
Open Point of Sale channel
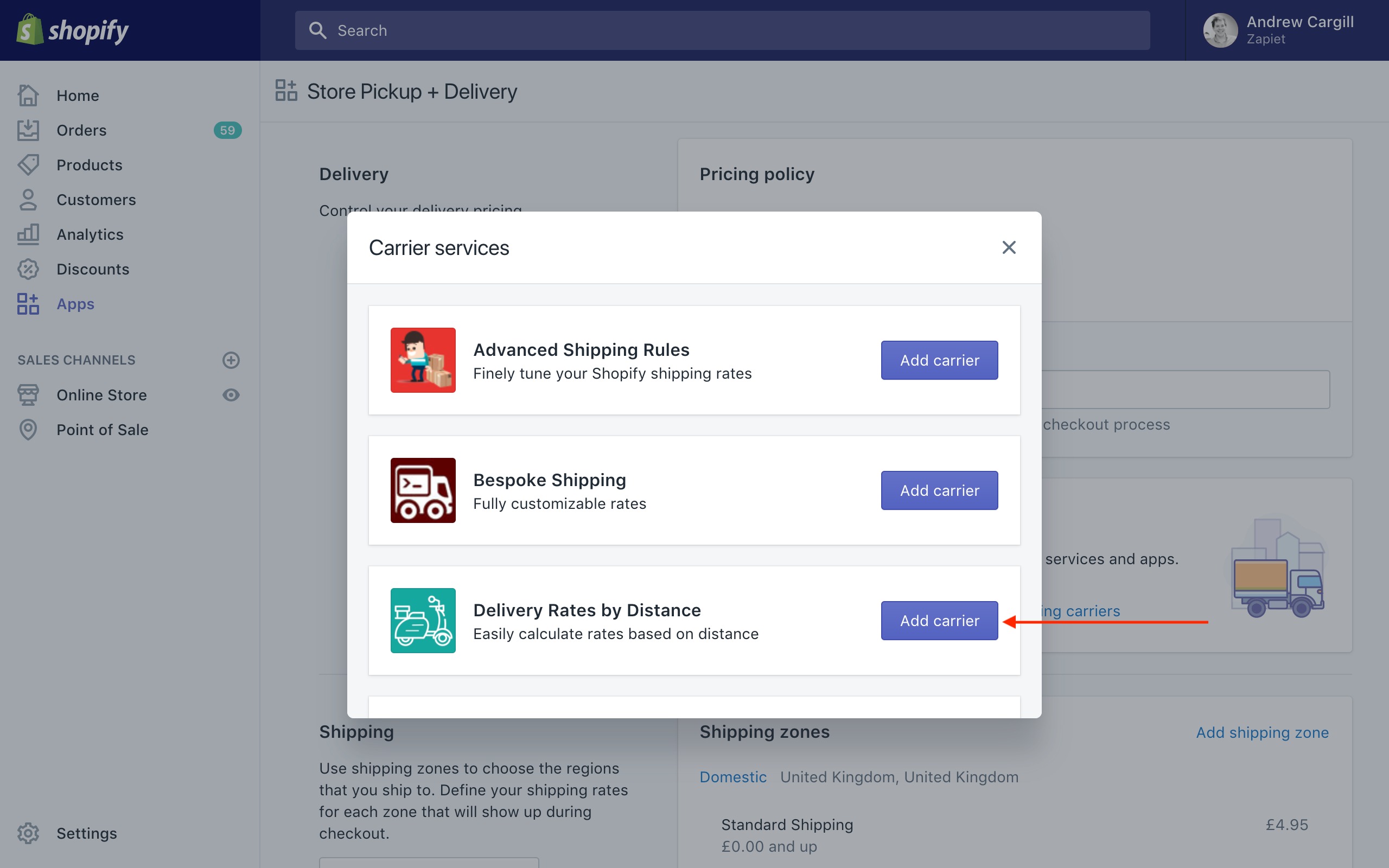pos(102,430)
